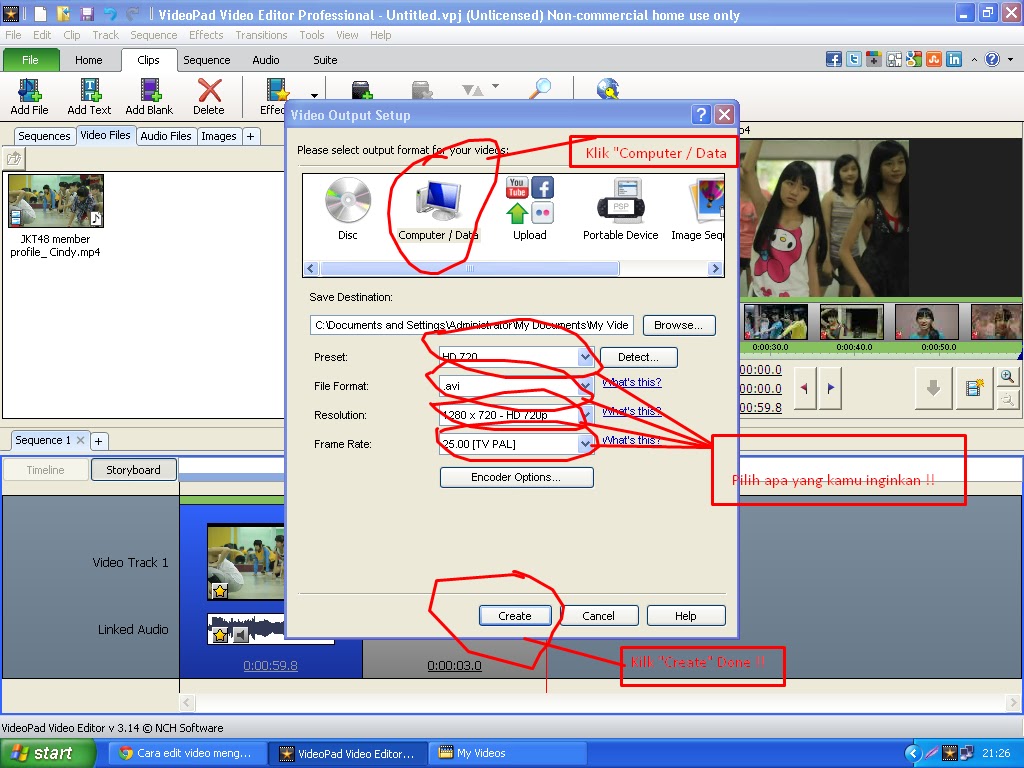Switch to Storyboard view
This screenshot has width=1024, height=768.
pyautogui.click(x=133, y=470)
